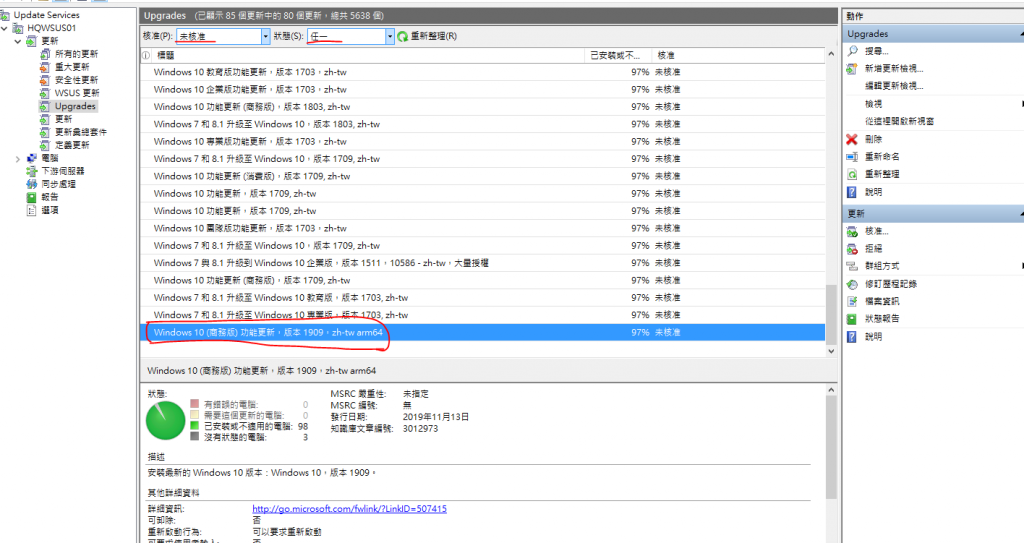Screen dimensions: 1024x543
Task: Click the info icon column header
Action: pyautogui.click(x=146, y=56)
